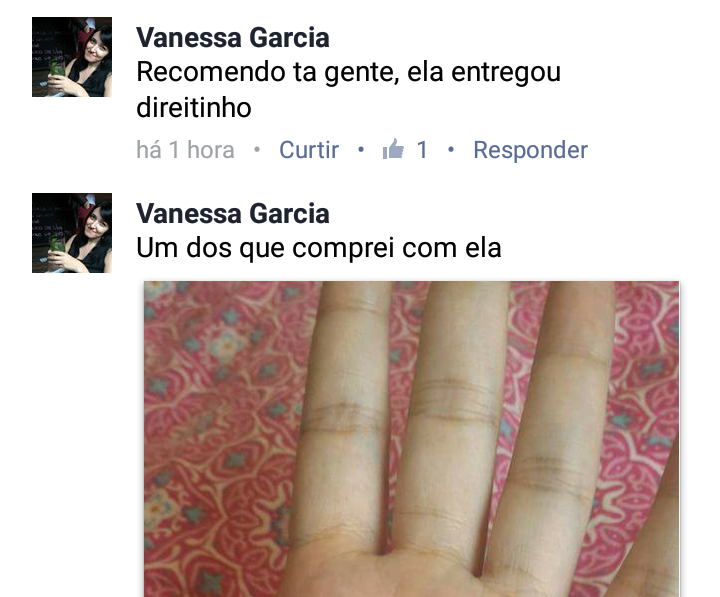The width and height of the screenshot is (720, 597).
Task: Select the comment text 'Recomendo ta gente'
Action: point(267,72)
